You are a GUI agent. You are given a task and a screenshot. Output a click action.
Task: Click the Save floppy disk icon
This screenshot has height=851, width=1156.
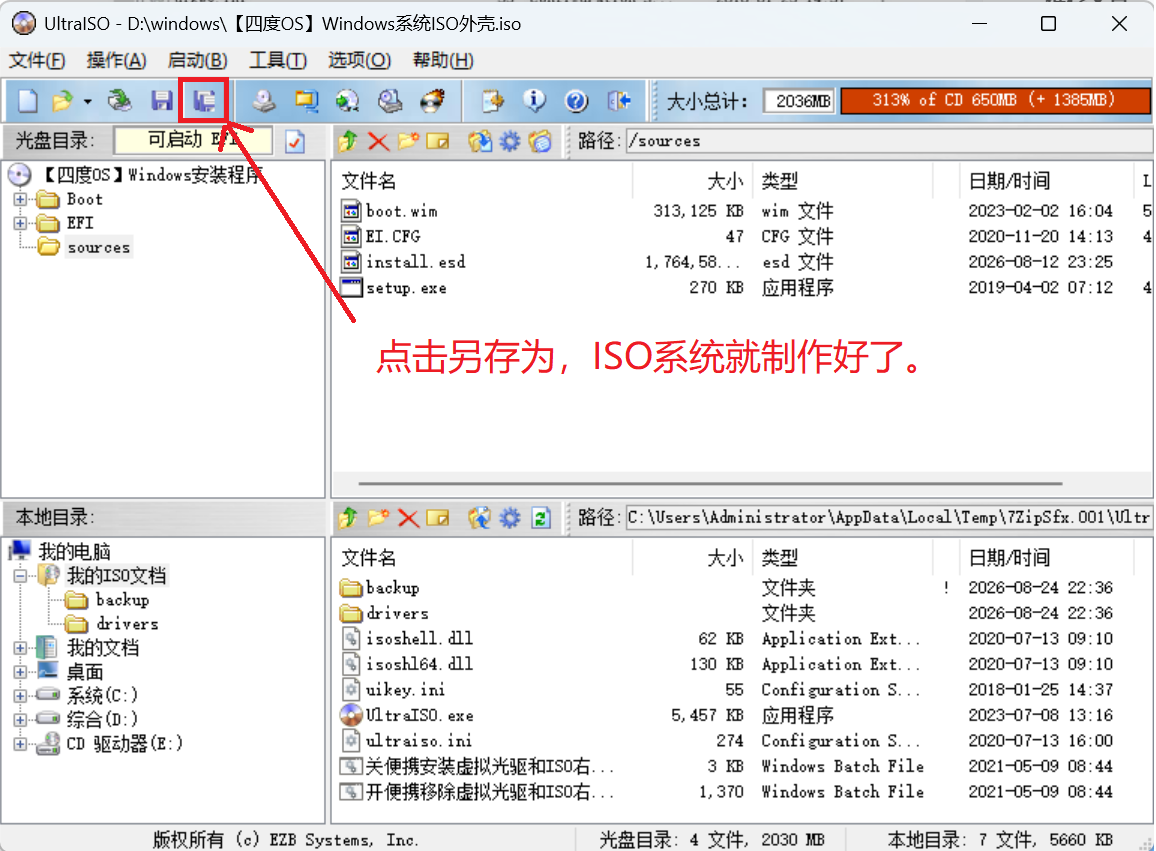161,100
